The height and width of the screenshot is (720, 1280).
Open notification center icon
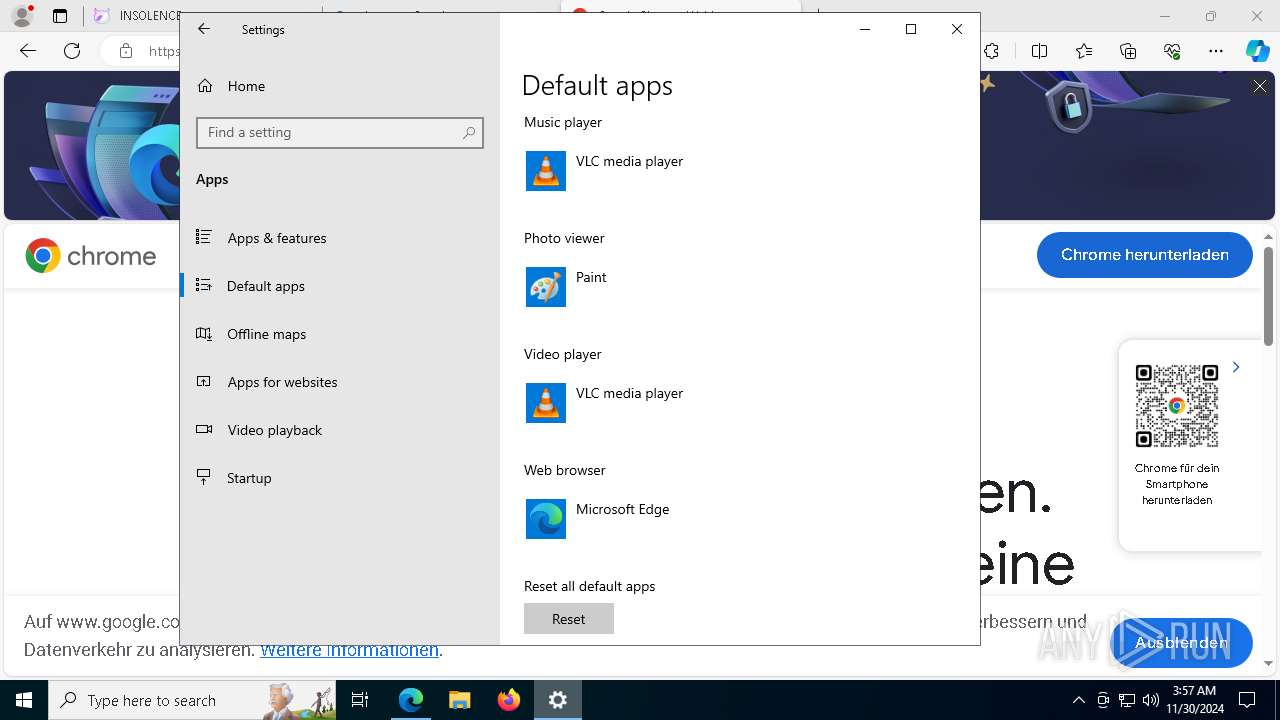click(1248, 700)
